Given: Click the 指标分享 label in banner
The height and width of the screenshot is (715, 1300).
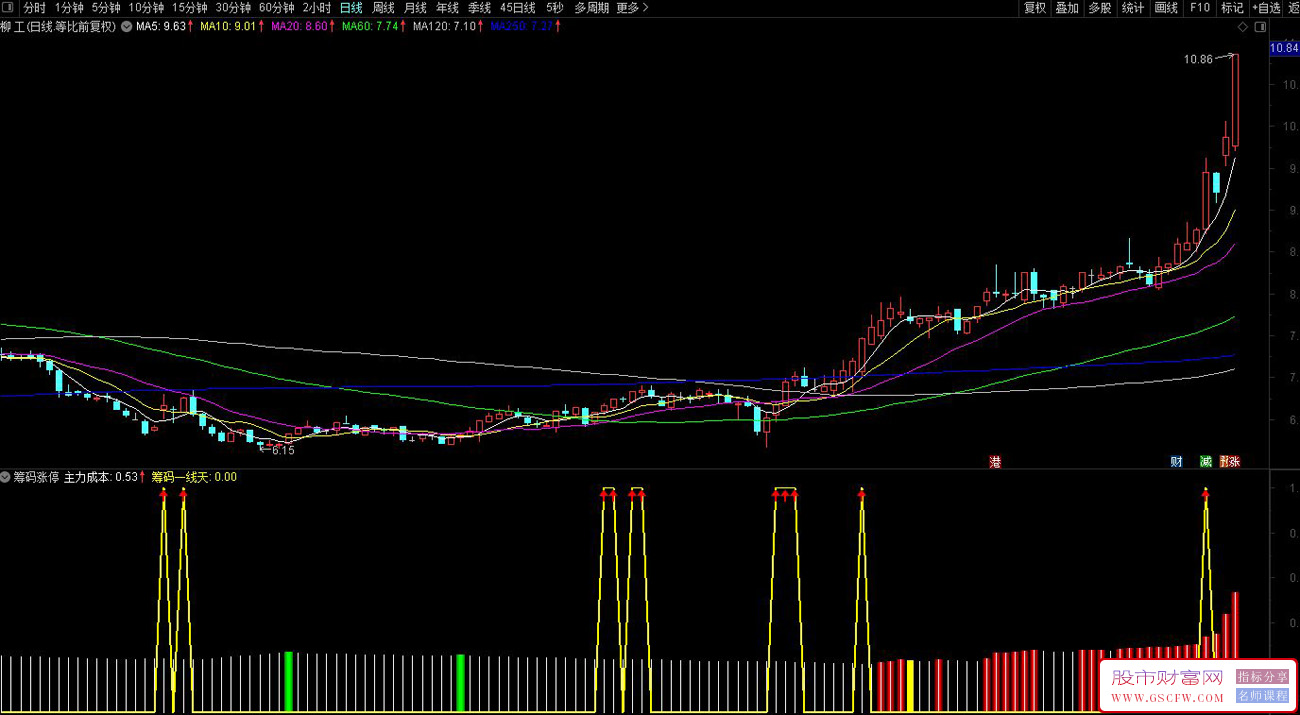Looking at the screenshot, I should tap(1262, 677).
